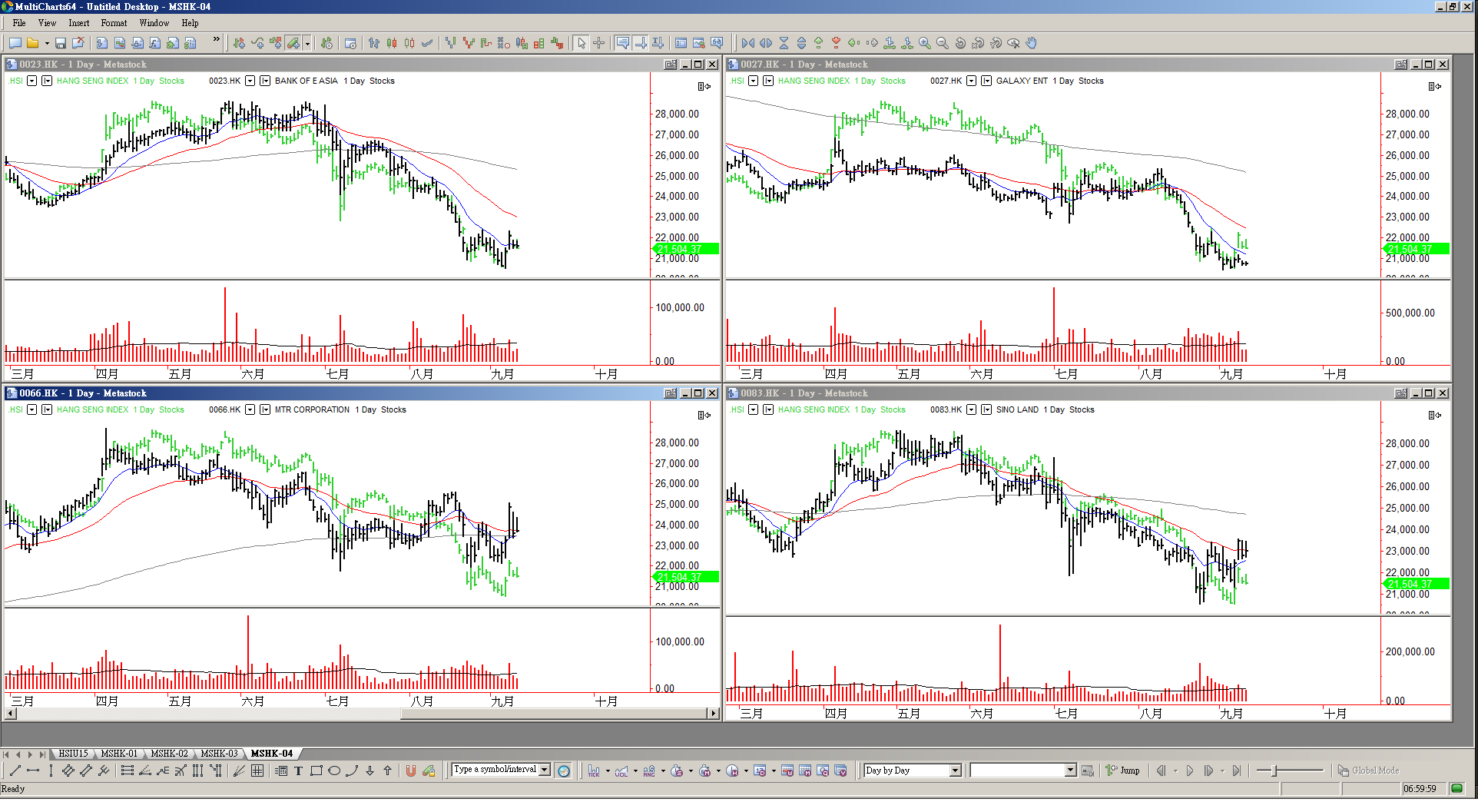Open the 'Type a symbol/interval' dropdown
1478x812 pixels.
545,770
